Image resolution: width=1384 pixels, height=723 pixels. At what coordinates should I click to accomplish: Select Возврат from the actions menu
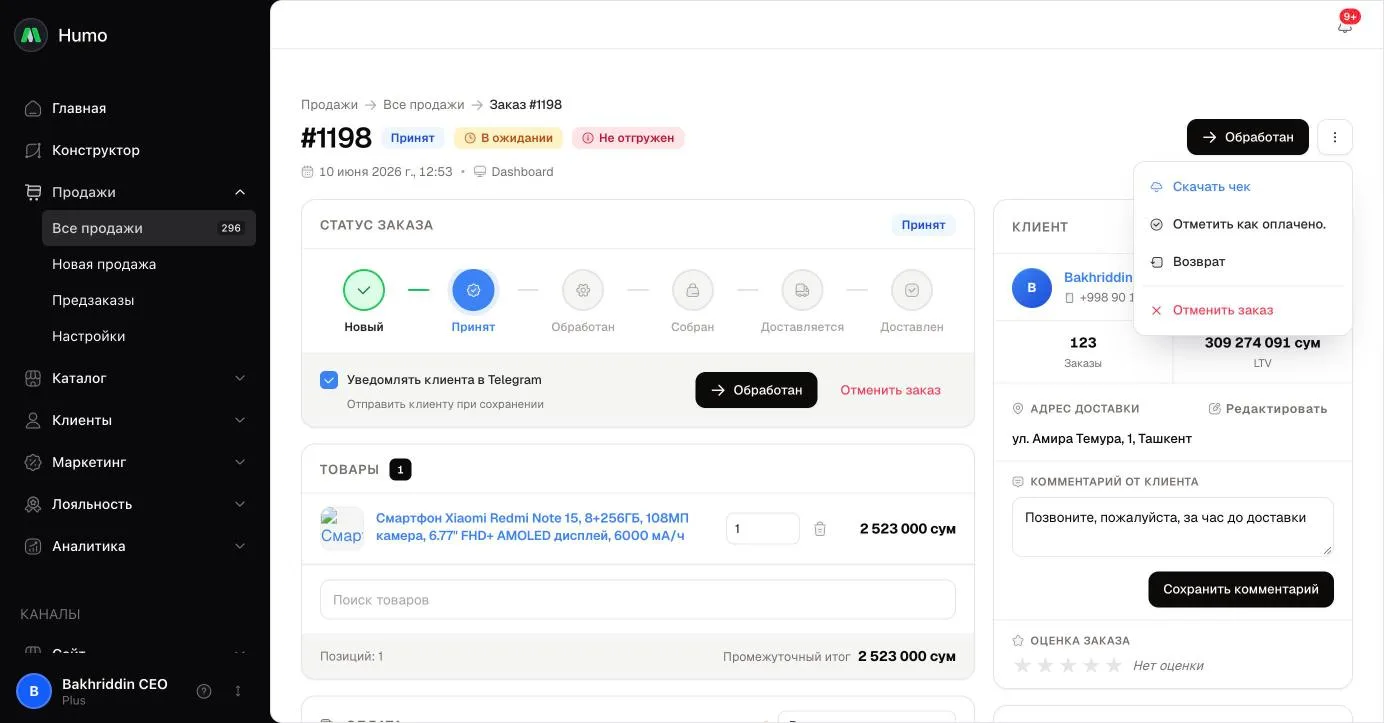coord(1243,262)
